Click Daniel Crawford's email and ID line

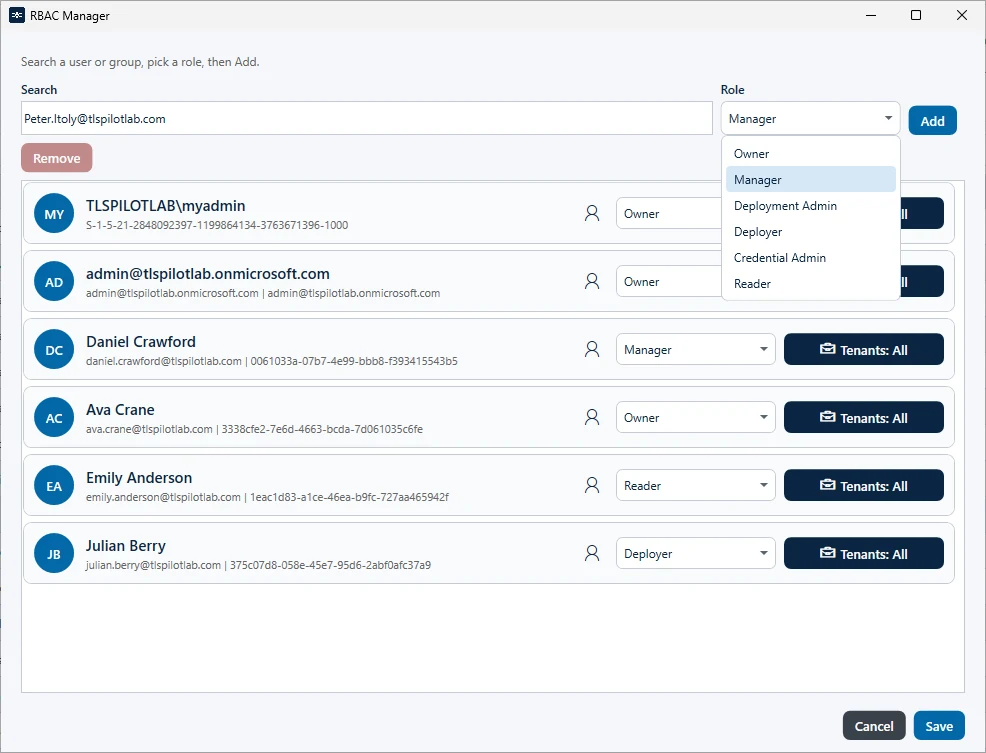[x=272, y=361]
